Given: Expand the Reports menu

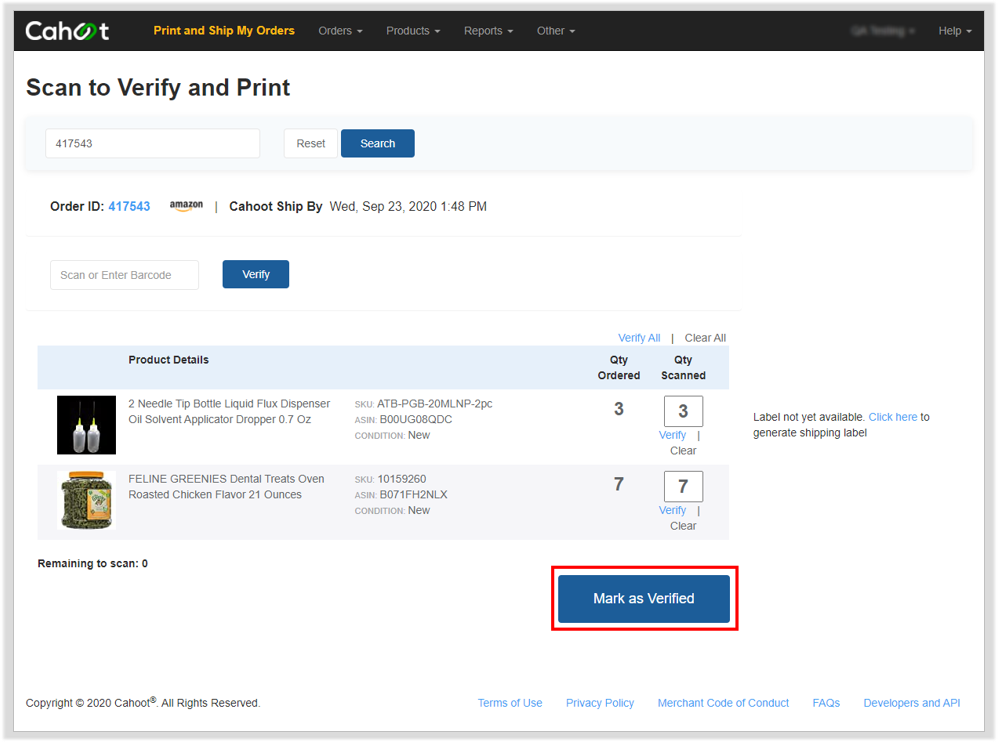Looking at the screenshot, I should [488, 31].
